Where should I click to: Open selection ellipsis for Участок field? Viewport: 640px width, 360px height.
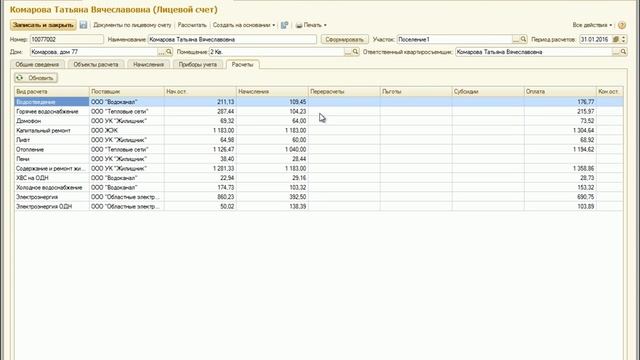516,39
